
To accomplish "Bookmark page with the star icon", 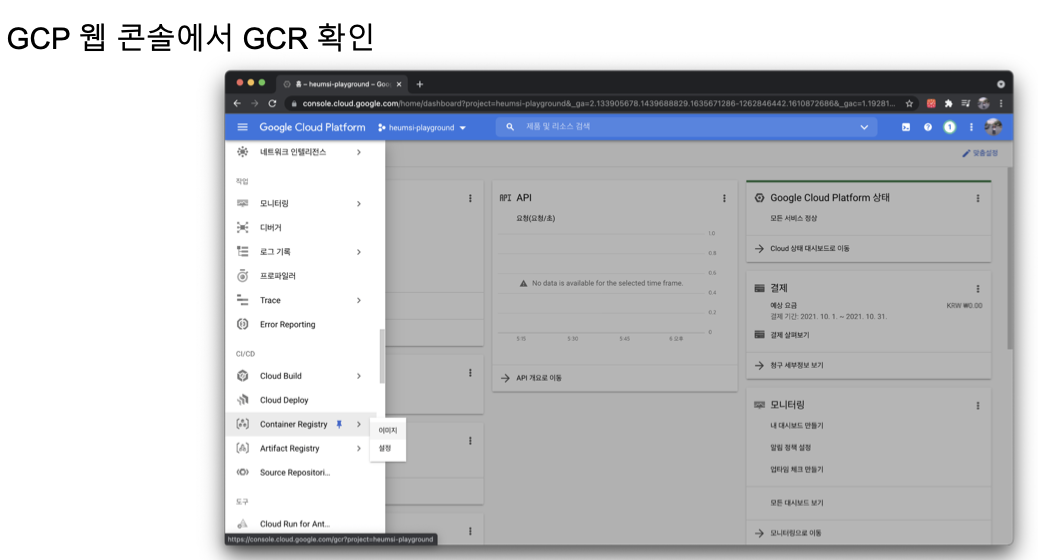I will pyautogui.click(x=910, y=103).
